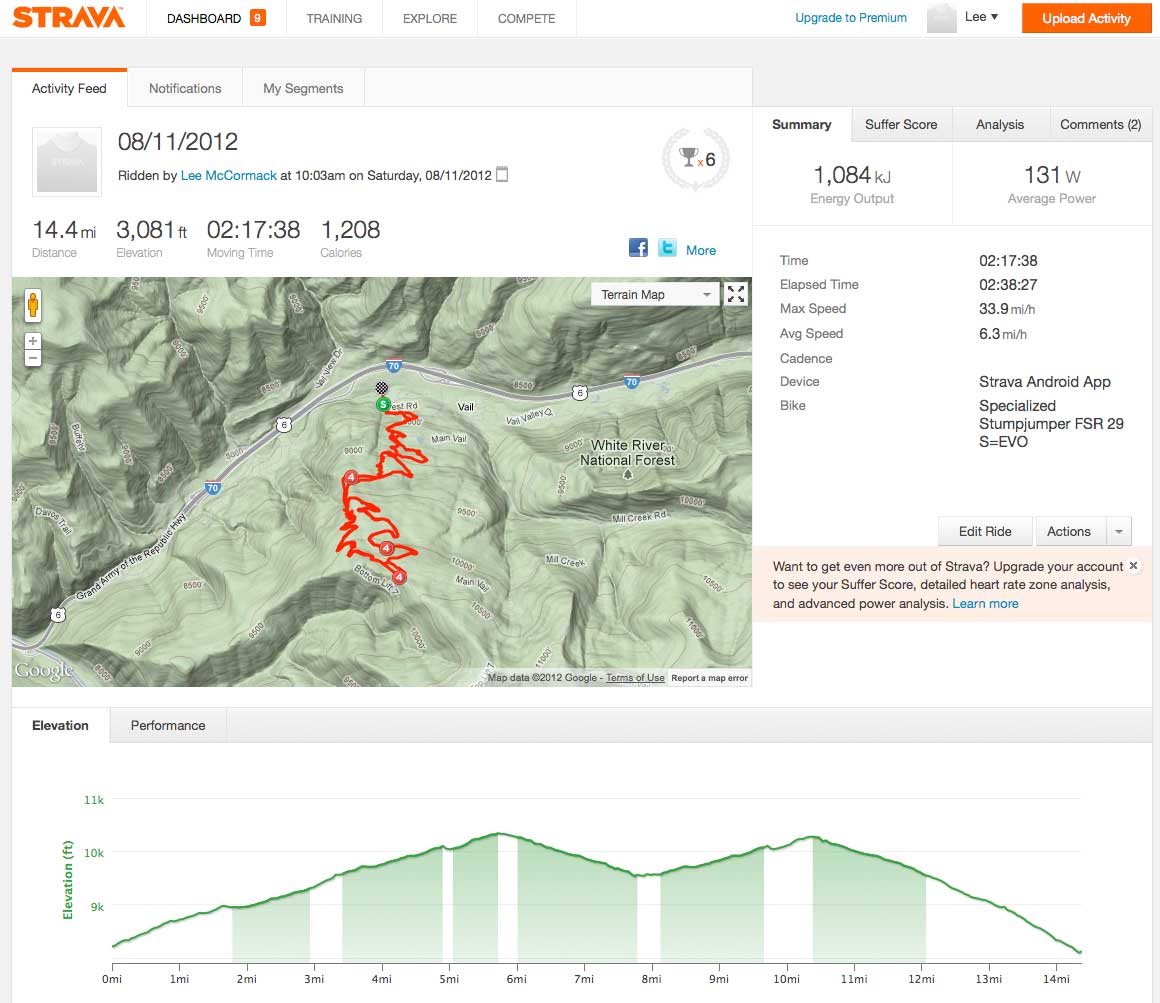Zoom in on the map

(x=33, y=341)
